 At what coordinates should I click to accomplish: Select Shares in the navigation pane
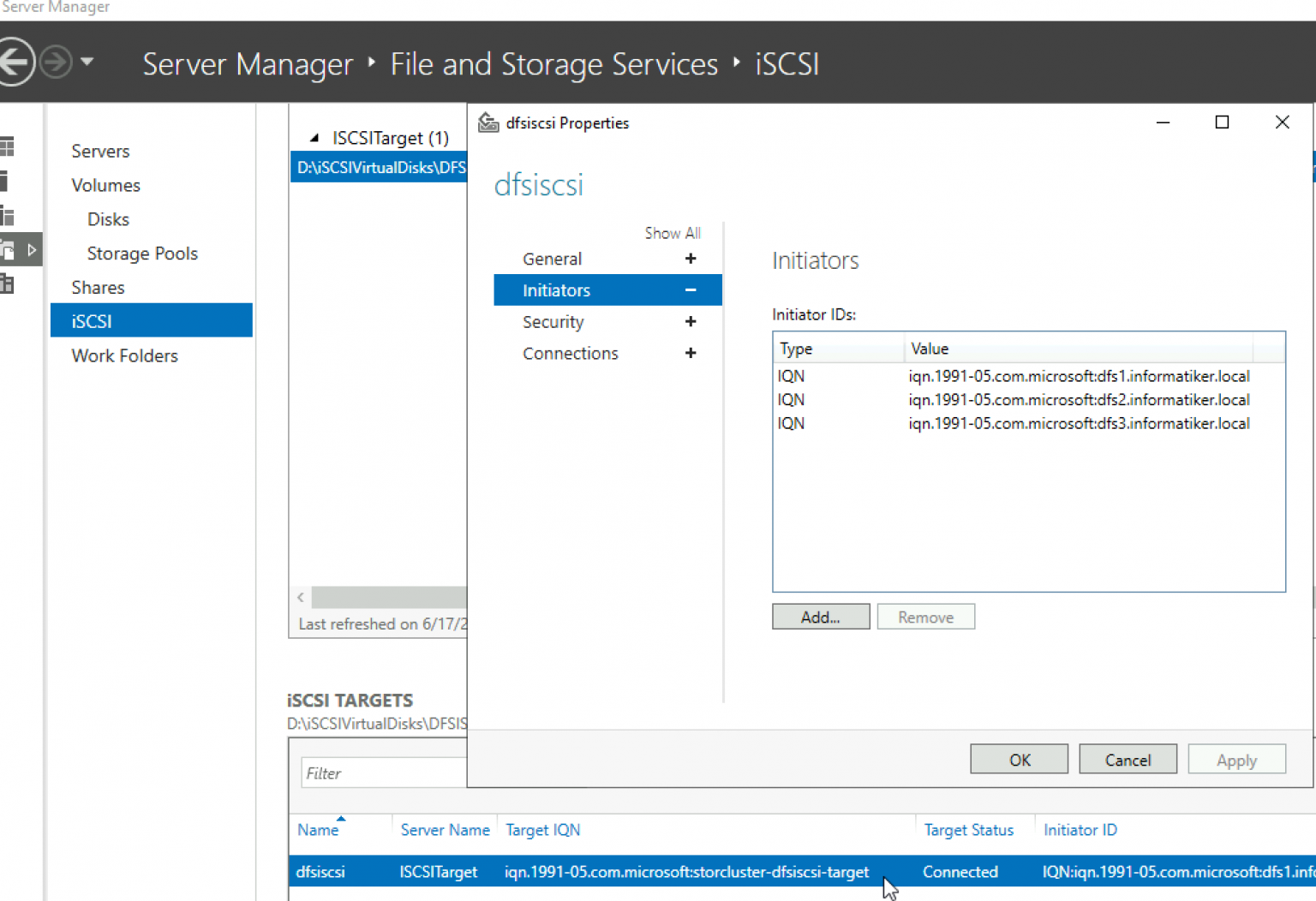point(98,287)
